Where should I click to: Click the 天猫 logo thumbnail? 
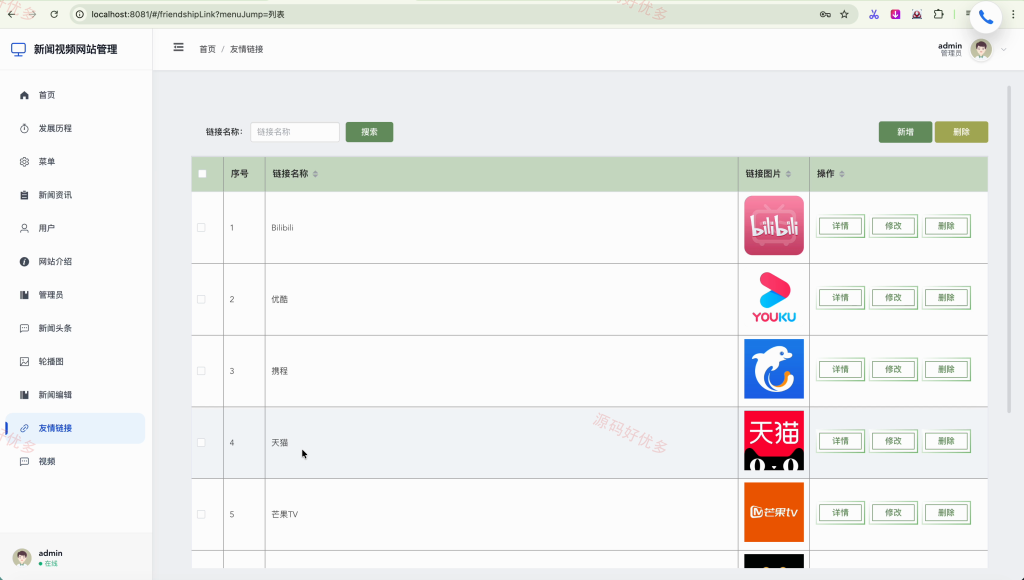[774, 441]
